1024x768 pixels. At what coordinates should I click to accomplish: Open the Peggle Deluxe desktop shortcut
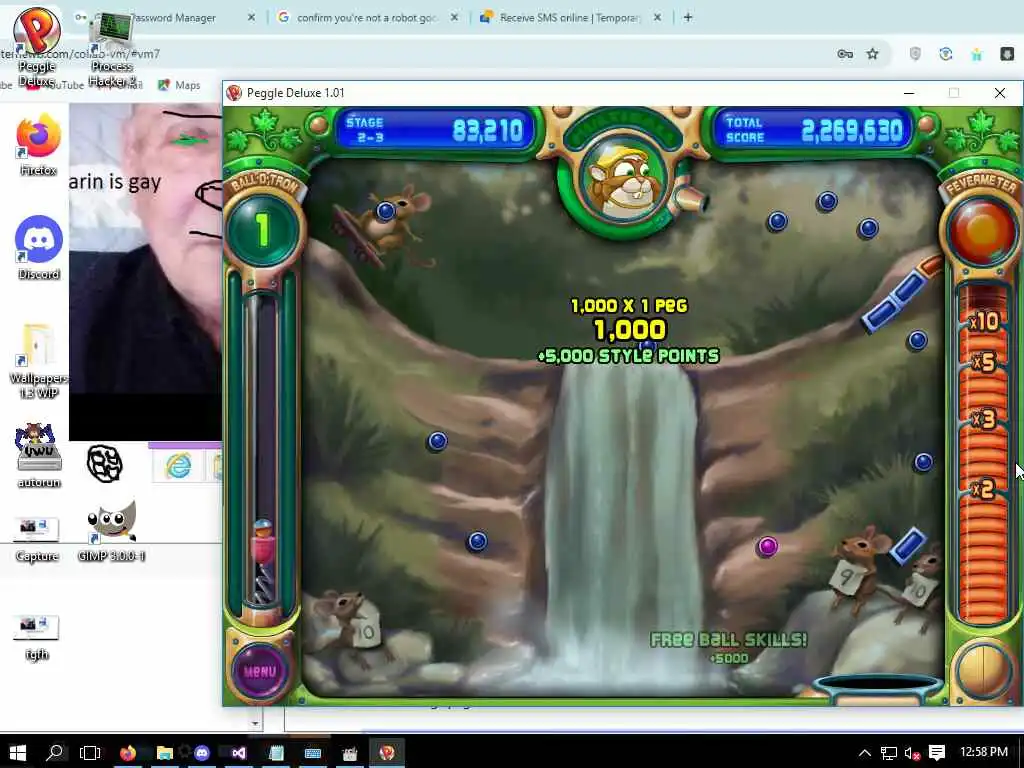[37, 48]
